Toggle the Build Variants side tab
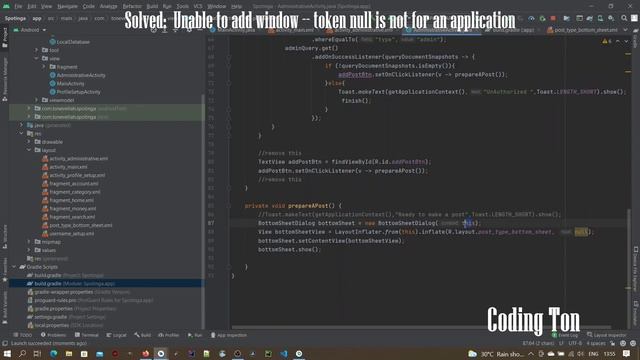The image size is (640, 360). click(x=4, y=307)
